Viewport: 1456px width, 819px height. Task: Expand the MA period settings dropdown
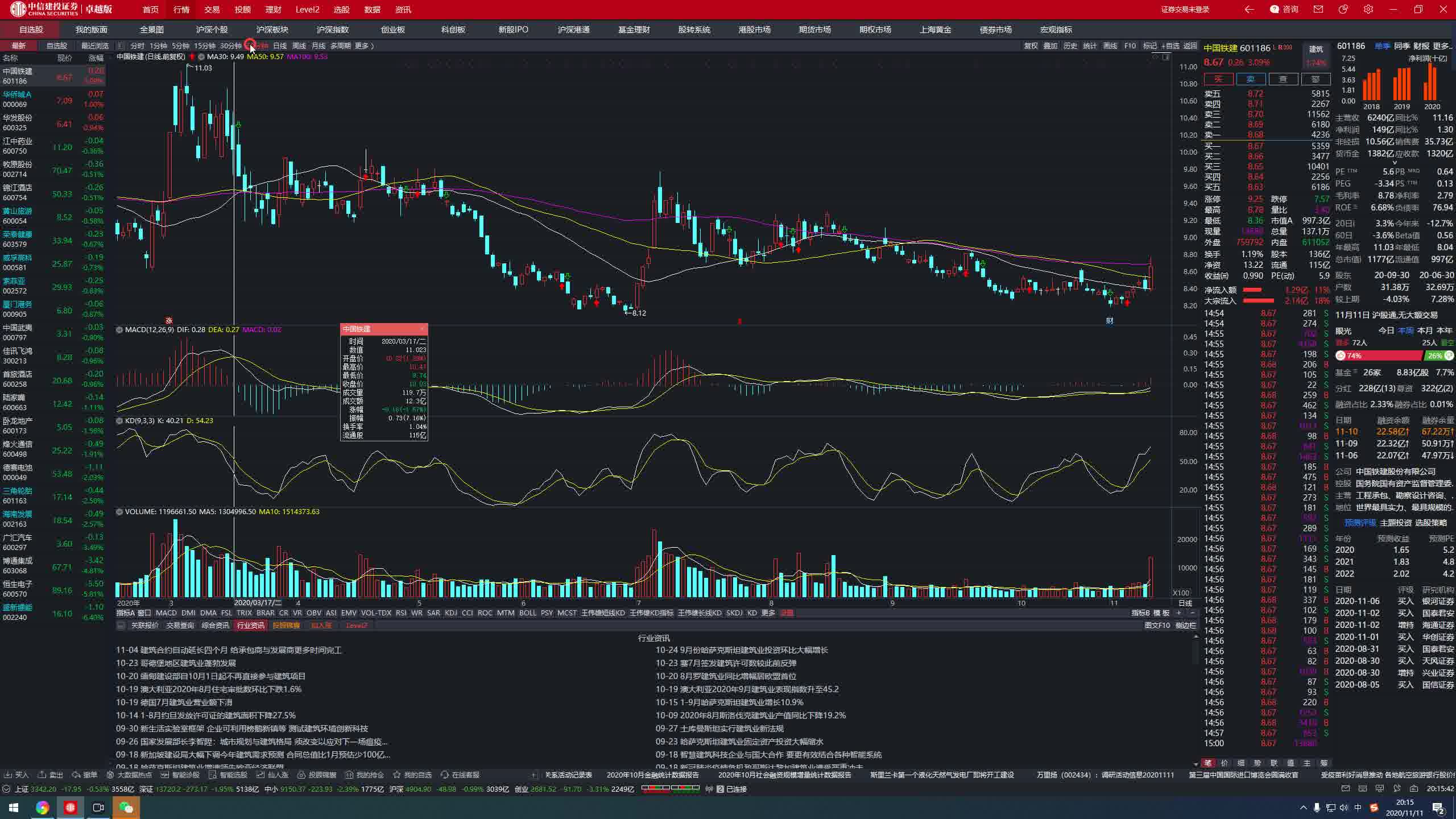coord(200,57)
